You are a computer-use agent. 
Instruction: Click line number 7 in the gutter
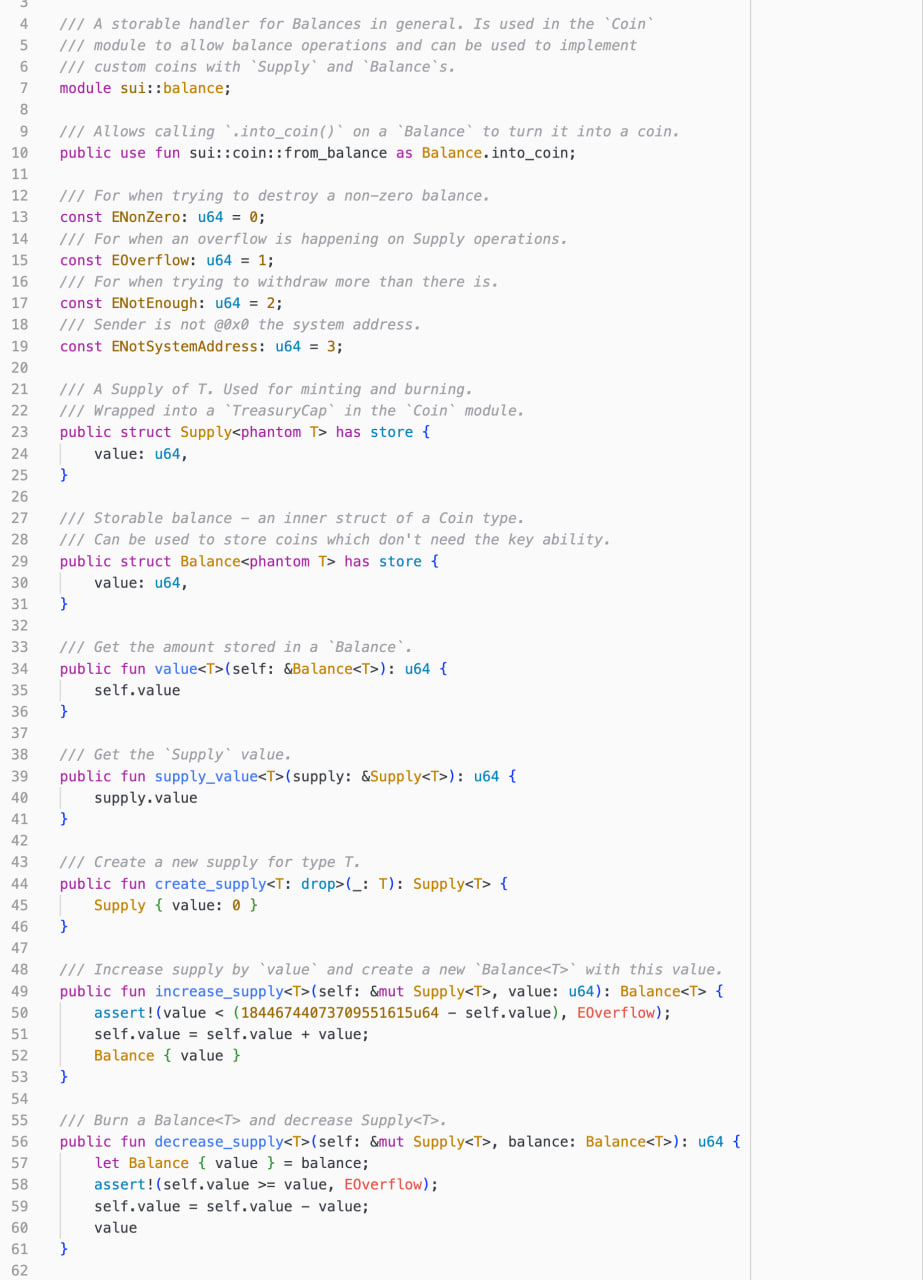(x=22, y=88)
